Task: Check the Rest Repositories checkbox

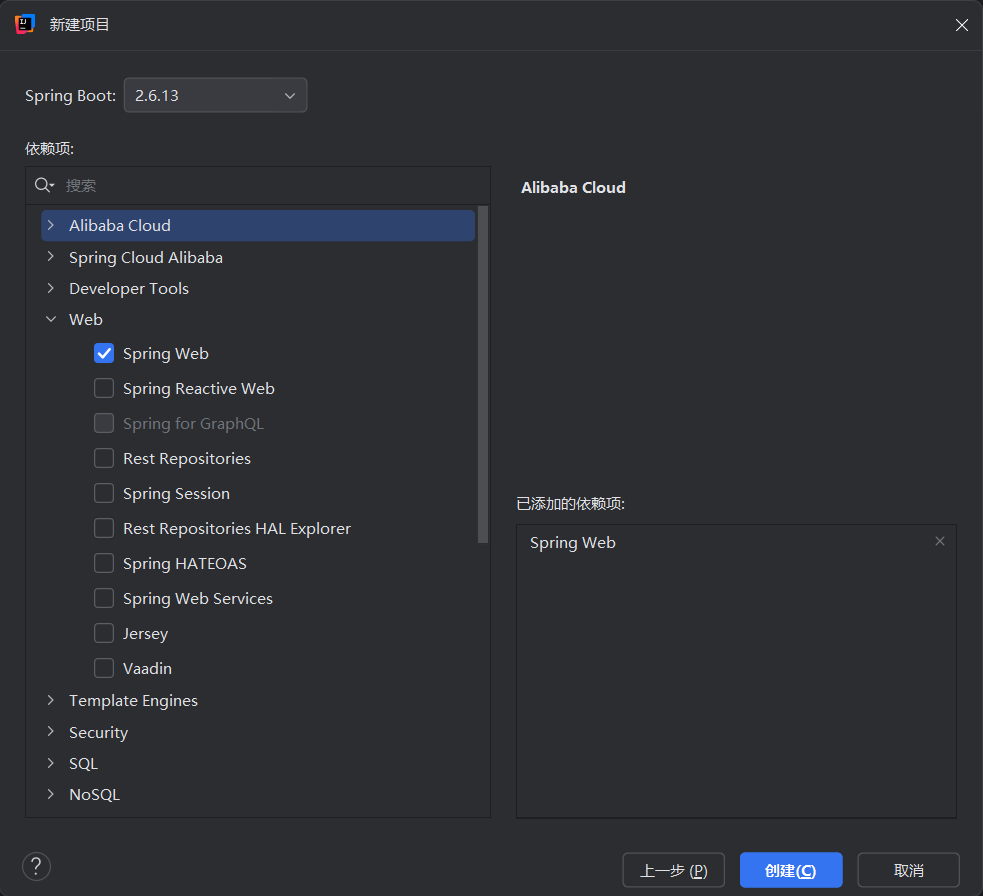Action: point(104,458)
